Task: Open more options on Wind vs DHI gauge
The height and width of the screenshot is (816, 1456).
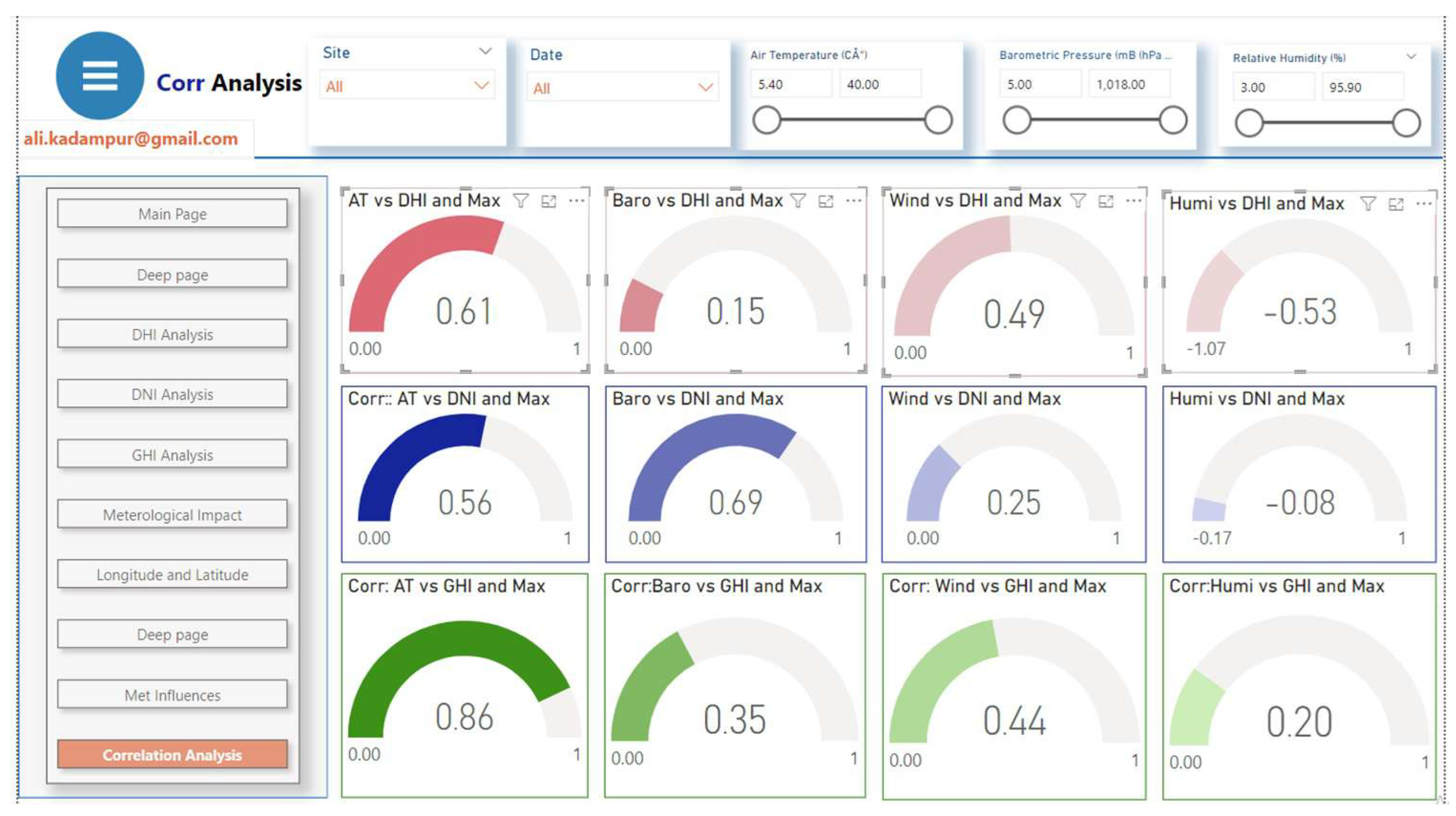Action: click(x=1133, y=201)
